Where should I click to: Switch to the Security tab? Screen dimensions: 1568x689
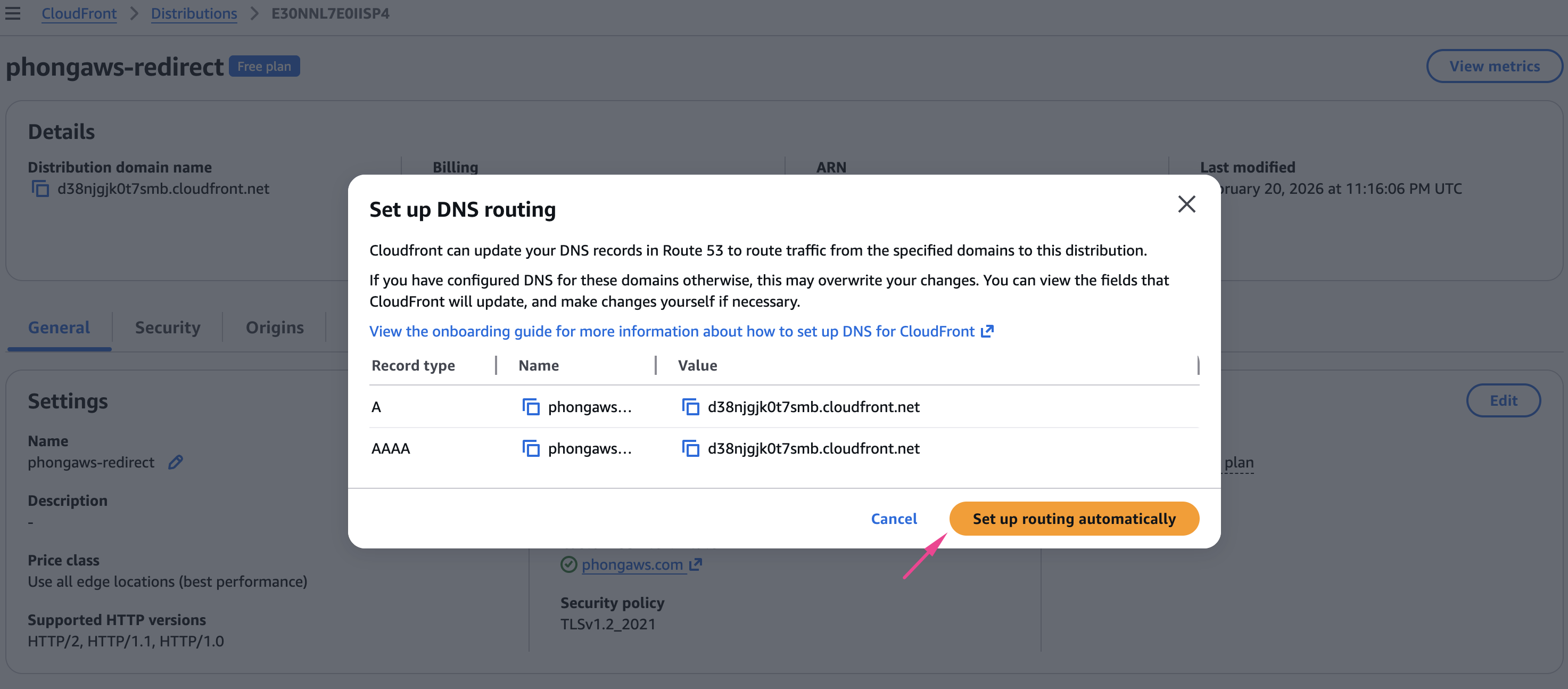[x=167, y=328]
